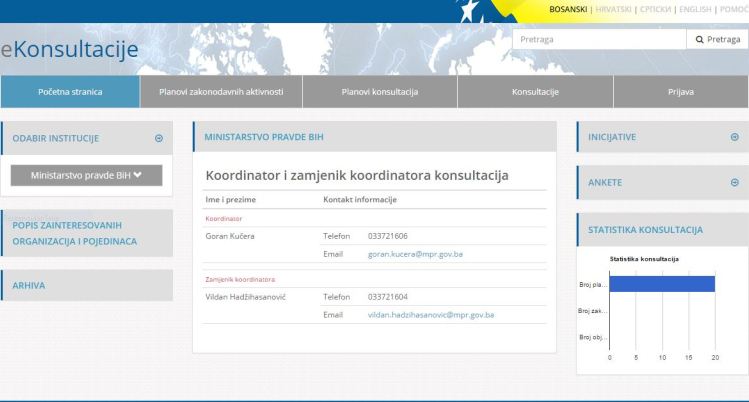749x402 pixels.
Task: Click the eKonsultacije site logo
Action: pyautogui.click(x=70, y=48)
